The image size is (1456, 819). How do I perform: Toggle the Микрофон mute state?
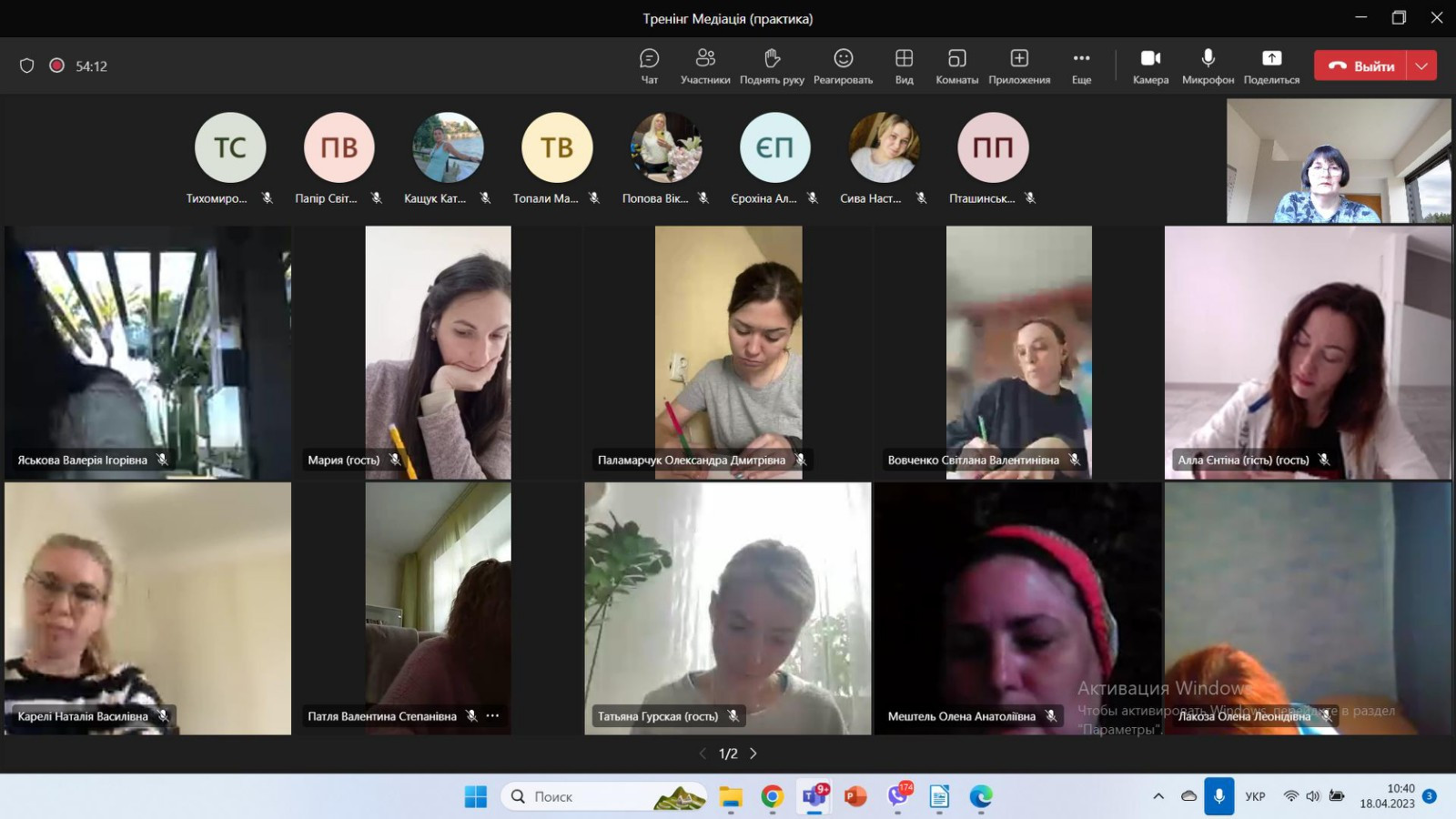pyautogui.click(x=1208, y=66)
